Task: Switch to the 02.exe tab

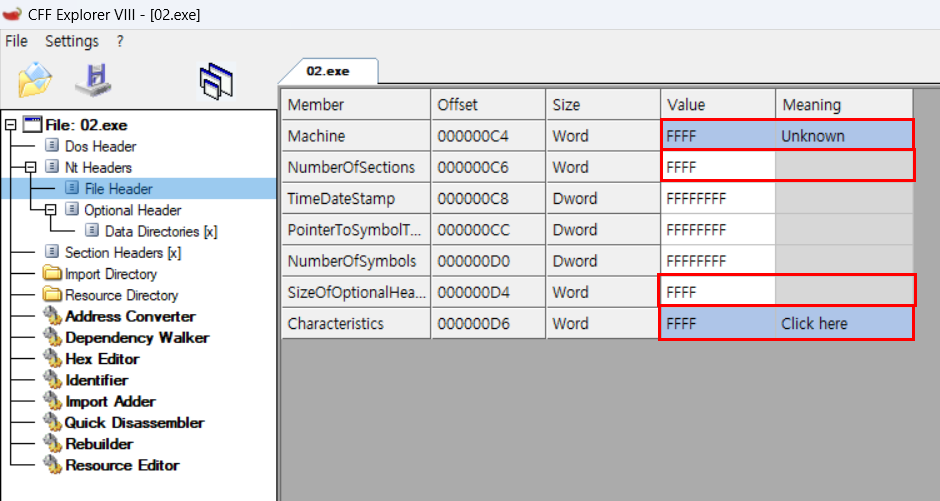Action: [x=328, y=71]
